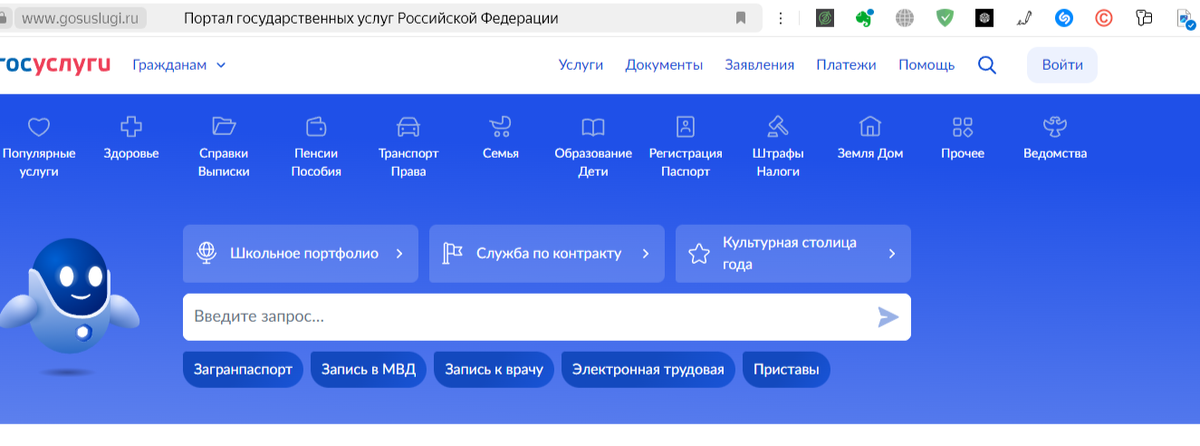This screenshot has width=1200, height=446.
Task: Open the Прочее grid icon category
Action: pyautogui.click(x=962, y=138)
